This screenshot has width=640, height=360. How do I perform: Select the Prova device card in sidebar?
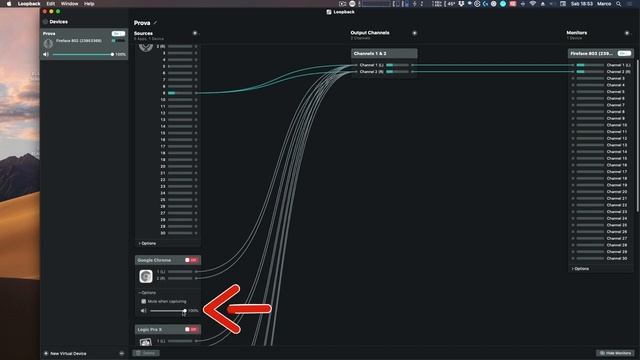84,44
